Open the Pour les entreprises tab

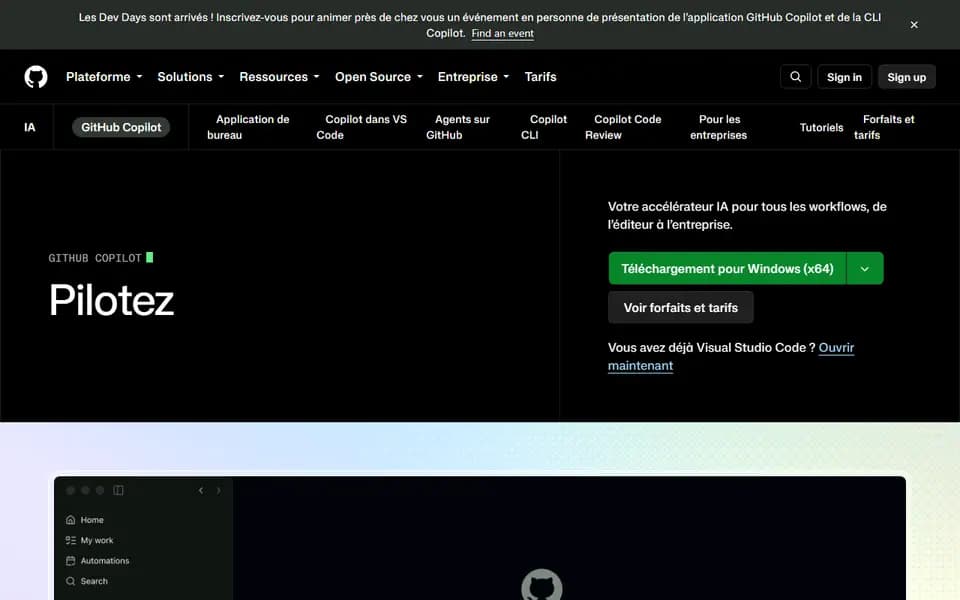[x=719, y=127]
